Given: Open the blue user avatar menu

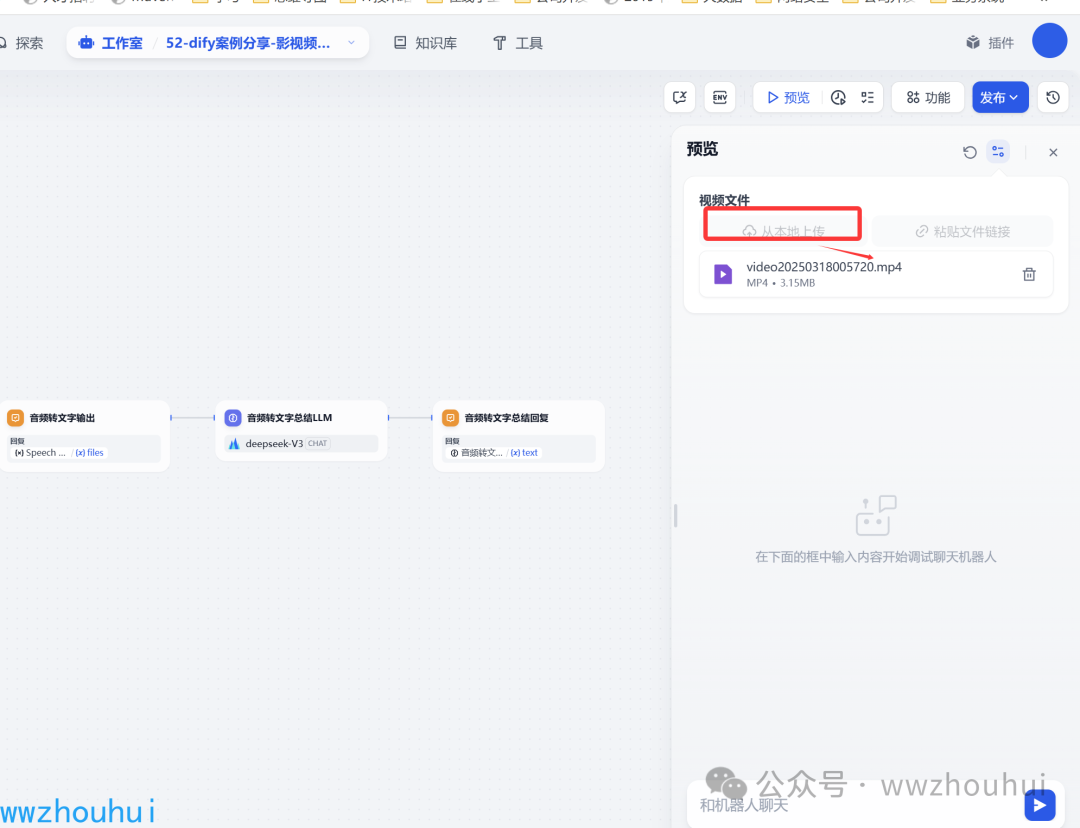Looking at the screenshot, I should pos(1049,40).
